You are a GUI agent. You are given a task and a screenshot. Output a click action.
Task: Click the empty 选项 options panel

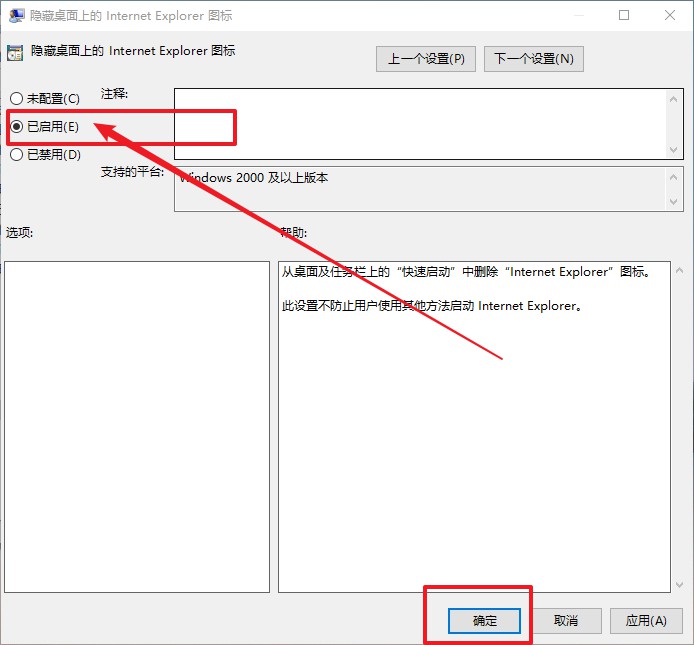click(x=137, y=427)
